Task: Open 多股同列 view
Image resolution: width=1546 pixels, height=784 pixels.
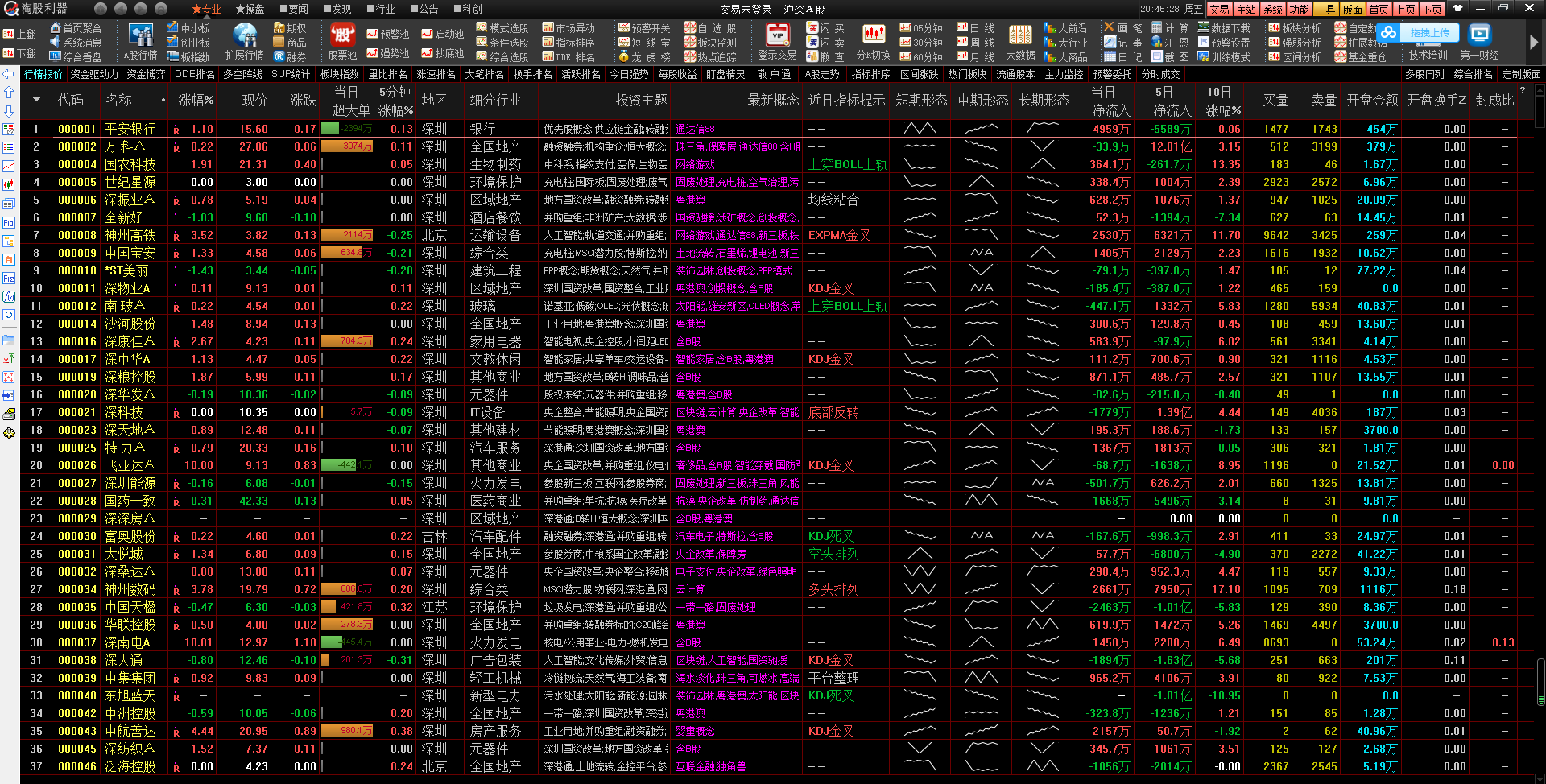Action: (x=1424, y=74)
